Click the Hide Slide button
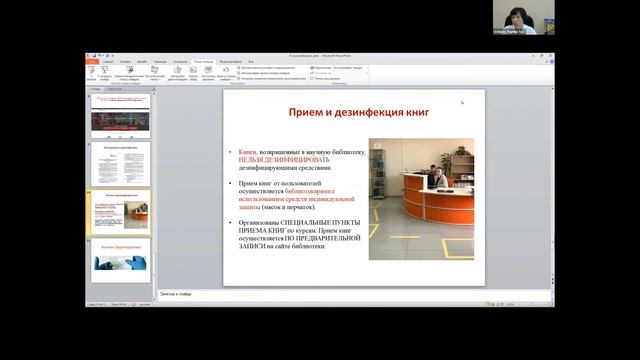Image resolution: width=640 pixels, height=360 pixels. click(x=193, y=73)
